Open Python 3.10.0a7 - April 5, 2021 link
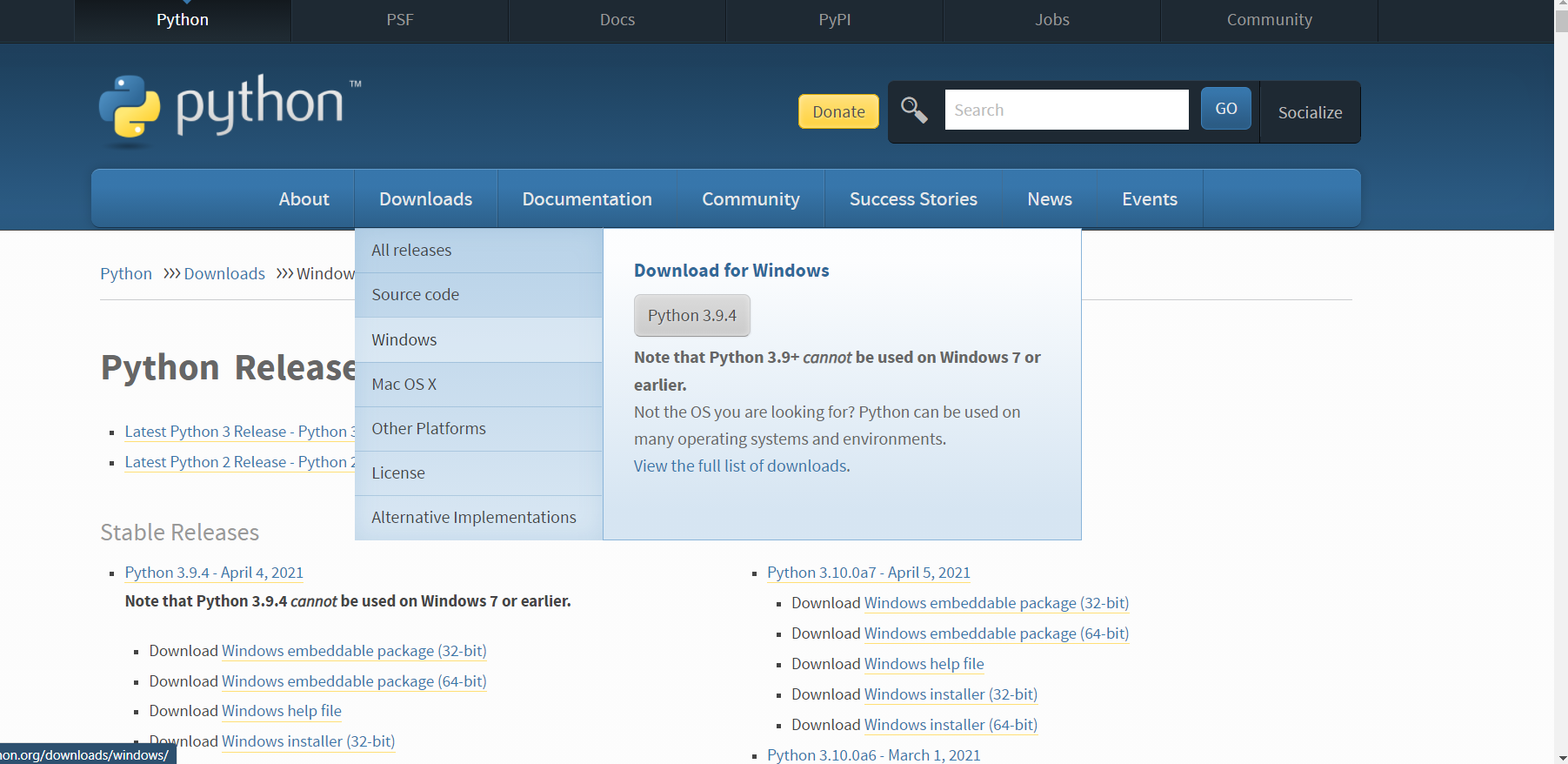The image size is (1568, 764). 869,573
